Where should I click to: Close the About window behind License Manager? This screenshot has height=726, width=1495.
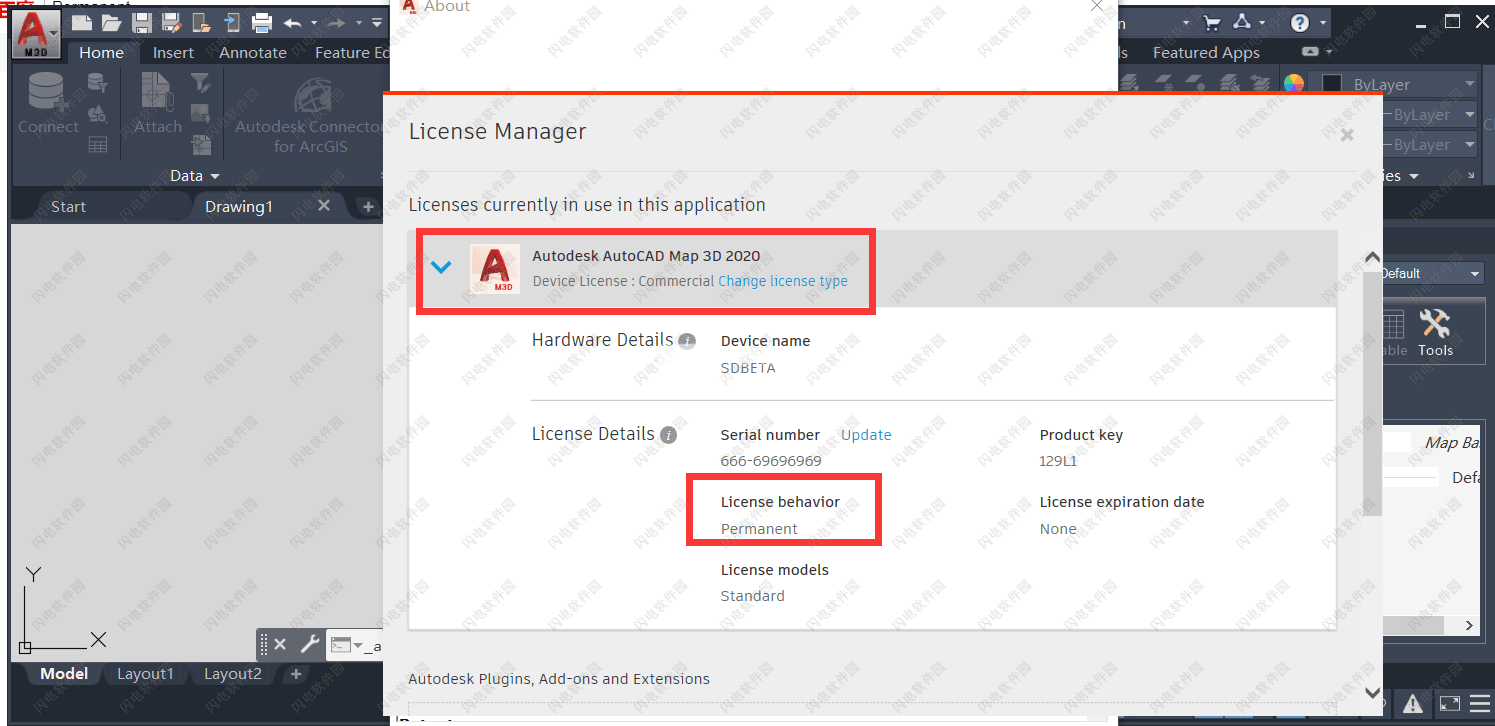(1097, 6)
